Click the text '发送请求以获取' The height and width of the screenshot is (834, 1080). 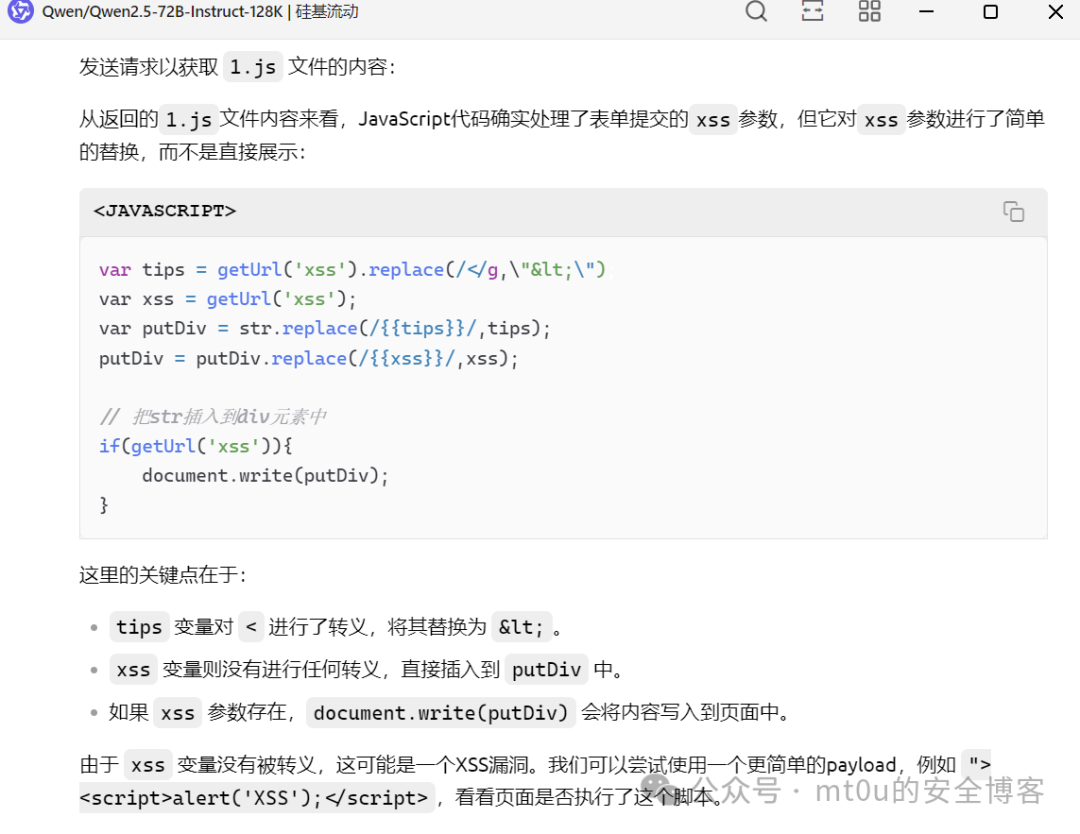click(x=149, y=67)
